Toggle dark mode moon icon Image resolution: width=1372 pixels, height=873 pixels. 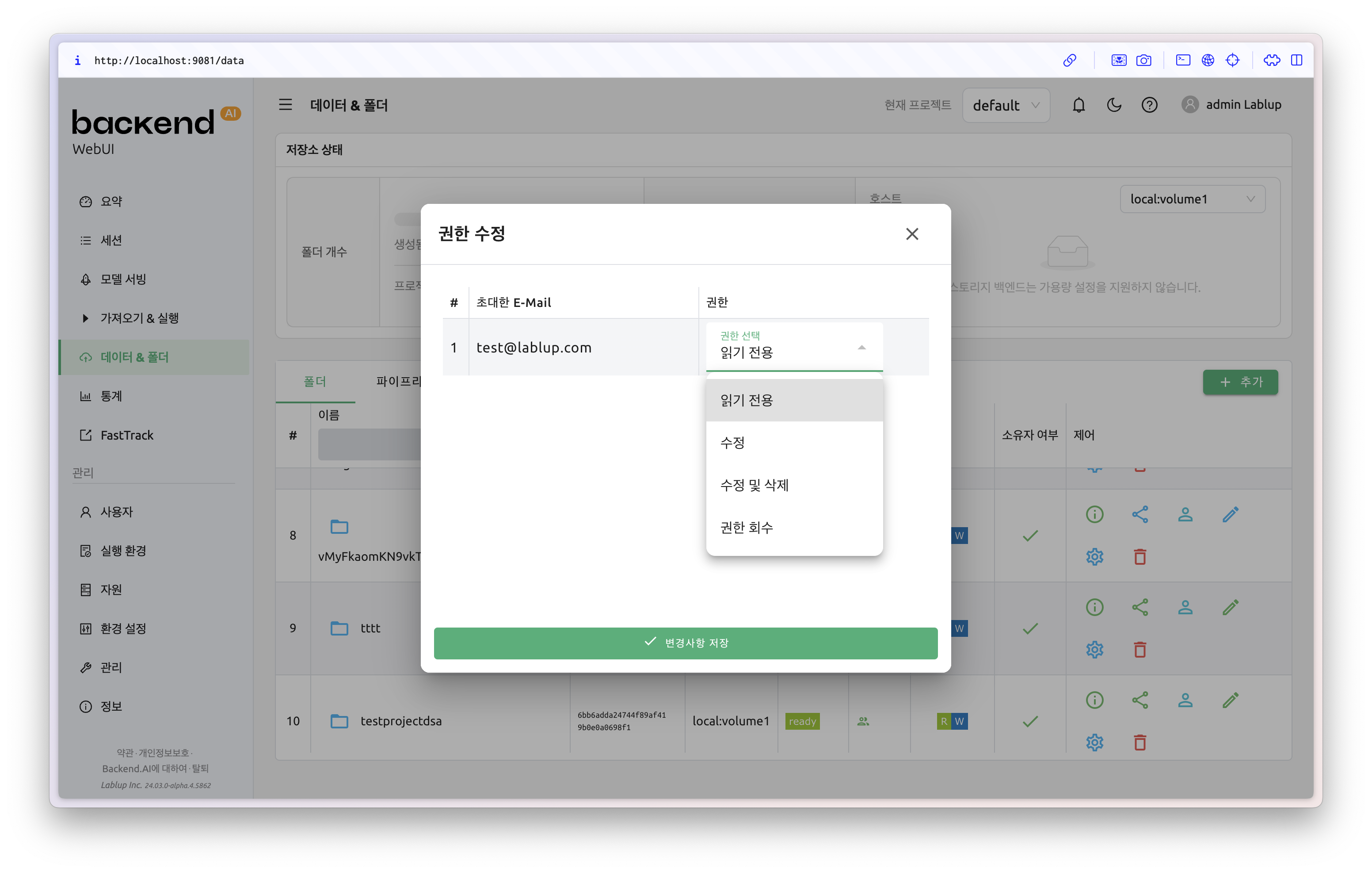(x=1114, y=105)
